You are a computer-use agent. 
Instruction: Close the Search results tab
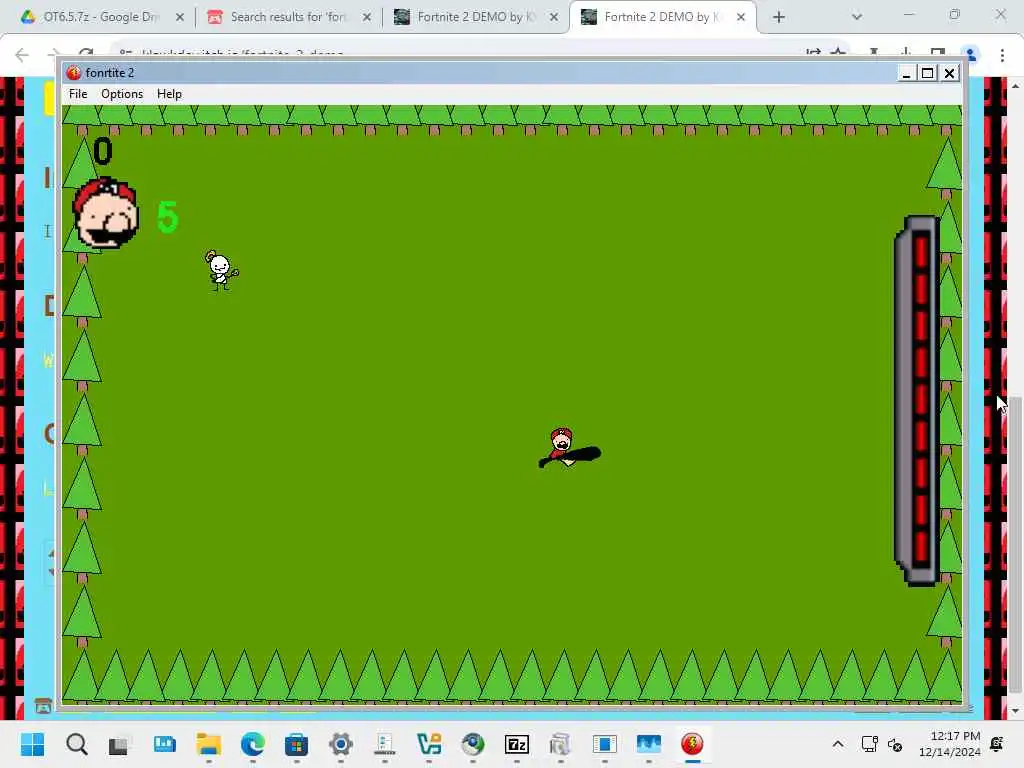pyautogui.click(x=367, y=17)
